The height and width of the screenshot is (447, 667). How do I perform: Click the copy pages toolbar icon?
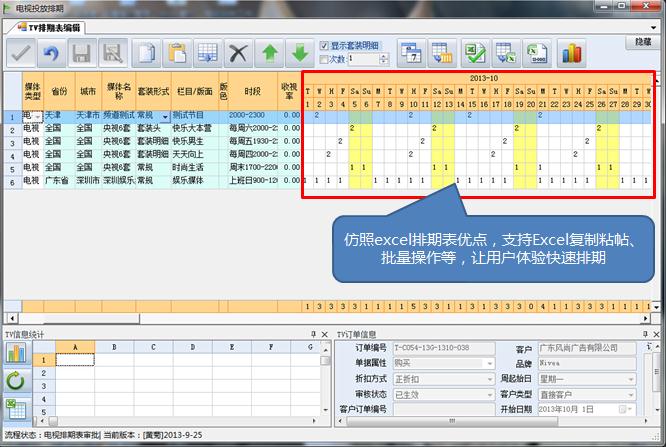[x=146, y=53]
